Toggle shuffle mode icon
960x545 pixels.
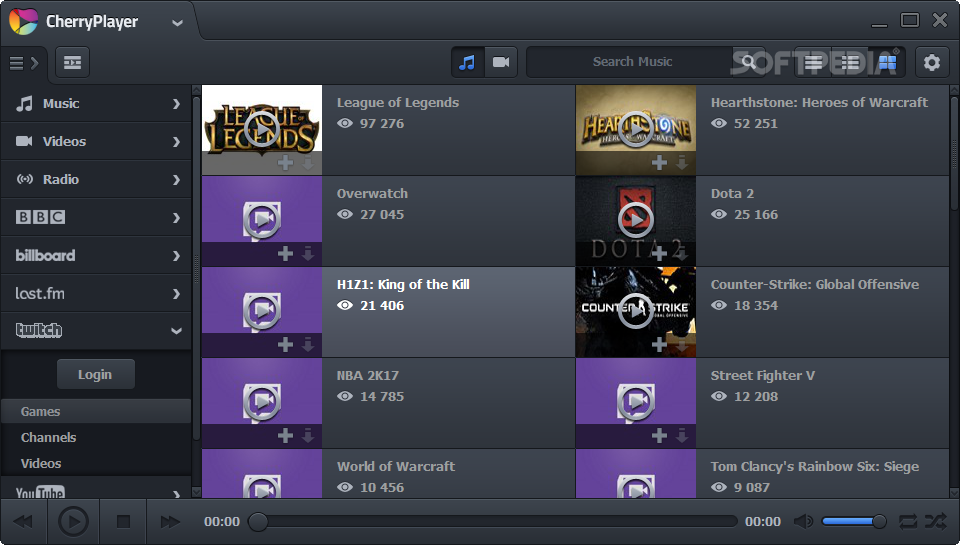click(935, 522)
